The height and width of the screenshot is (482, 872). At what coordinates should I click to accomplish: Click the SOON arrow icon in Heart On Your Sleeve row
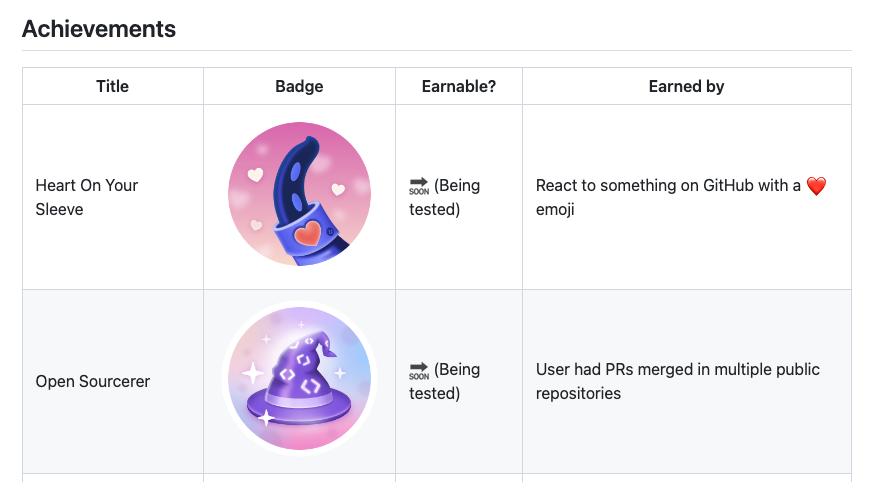pos(419,186)
